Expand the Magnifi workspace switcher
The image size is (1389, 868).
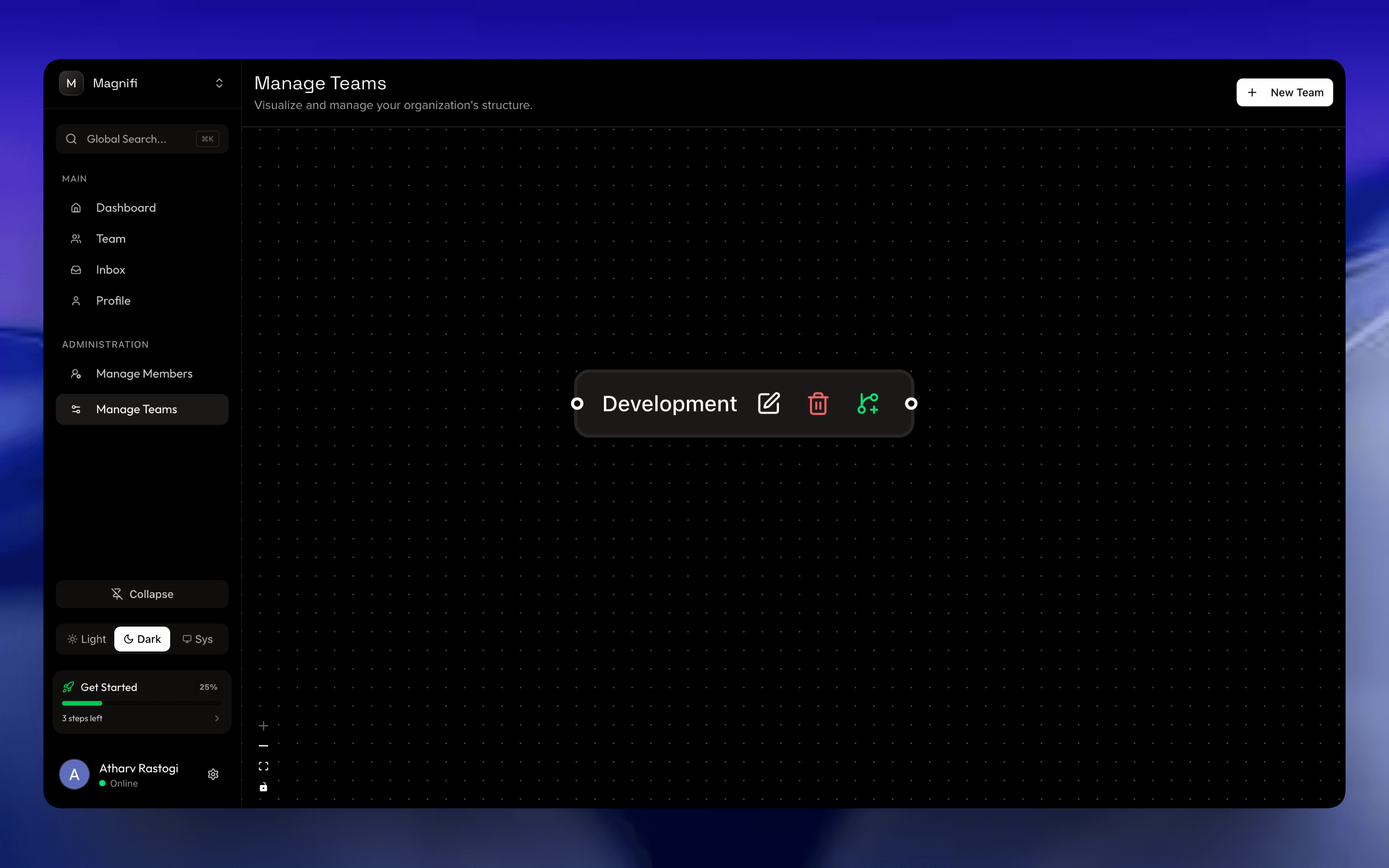click(x=219, y=83)
